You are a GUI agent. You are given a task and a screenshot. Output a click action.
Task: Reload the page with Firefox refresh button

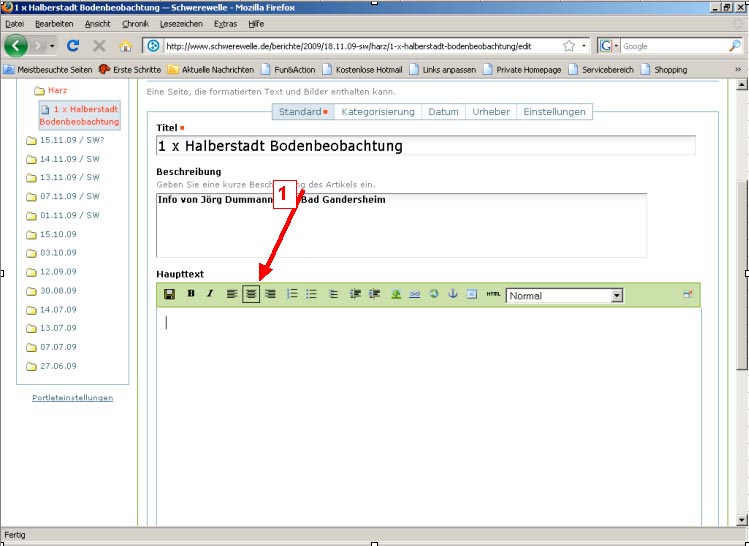72,46
